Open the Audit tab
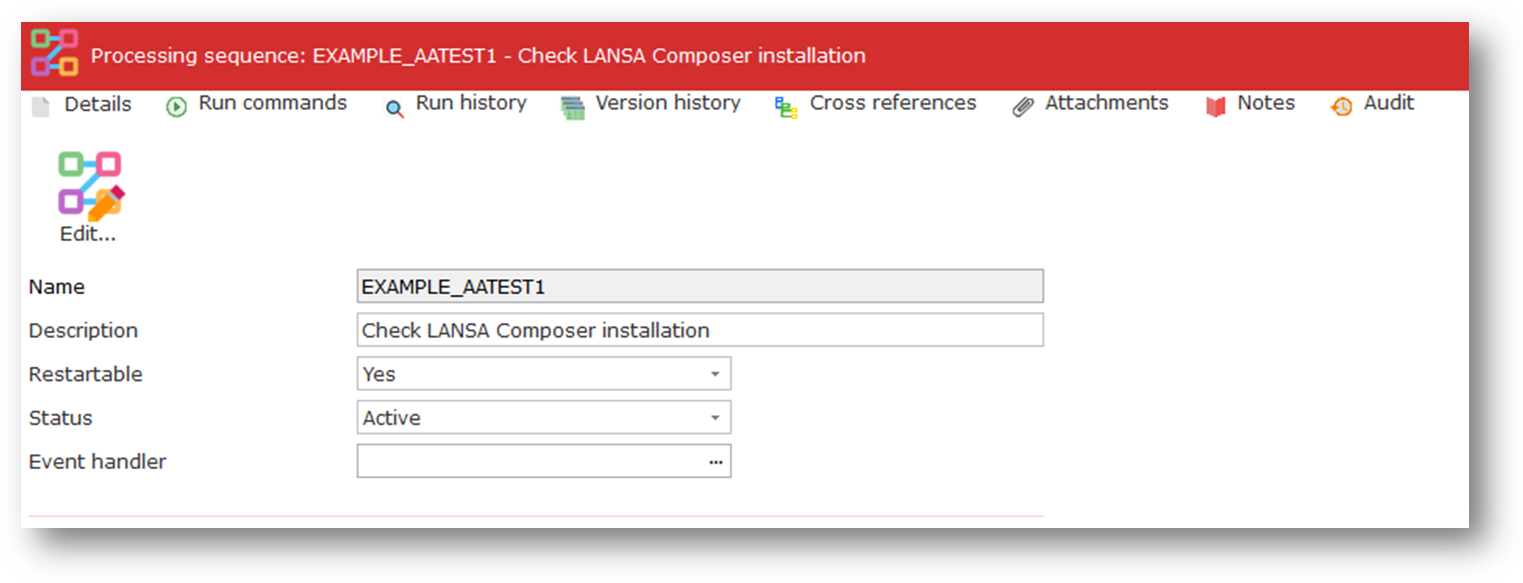 pos(1389,103)
